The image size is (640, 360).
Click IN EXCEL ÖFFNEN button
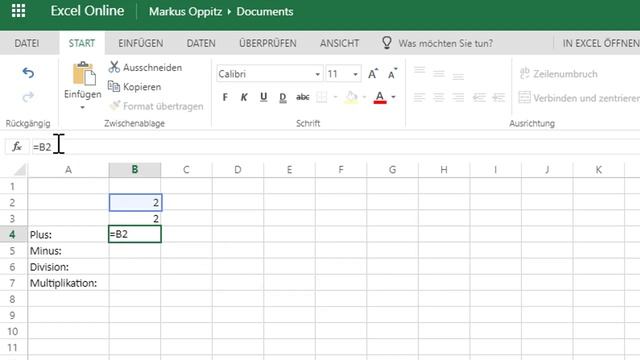pyautogui.click(x=601, y=43)
